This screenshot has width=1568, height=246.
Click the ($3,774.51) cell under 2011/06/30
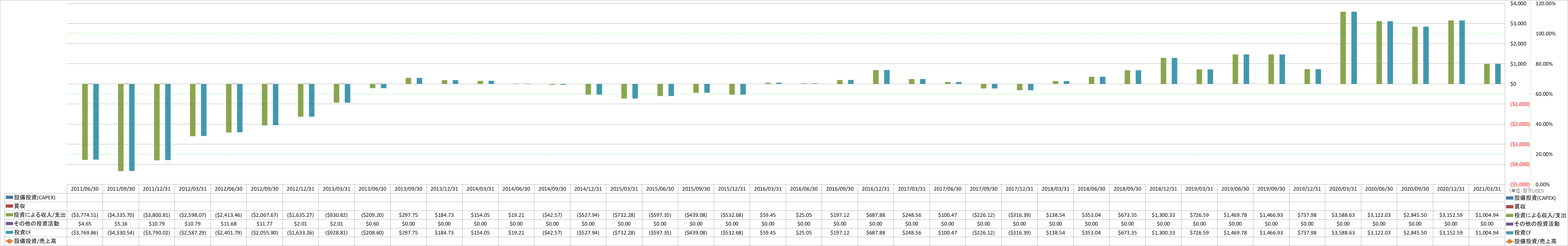(x=85, y=215)
